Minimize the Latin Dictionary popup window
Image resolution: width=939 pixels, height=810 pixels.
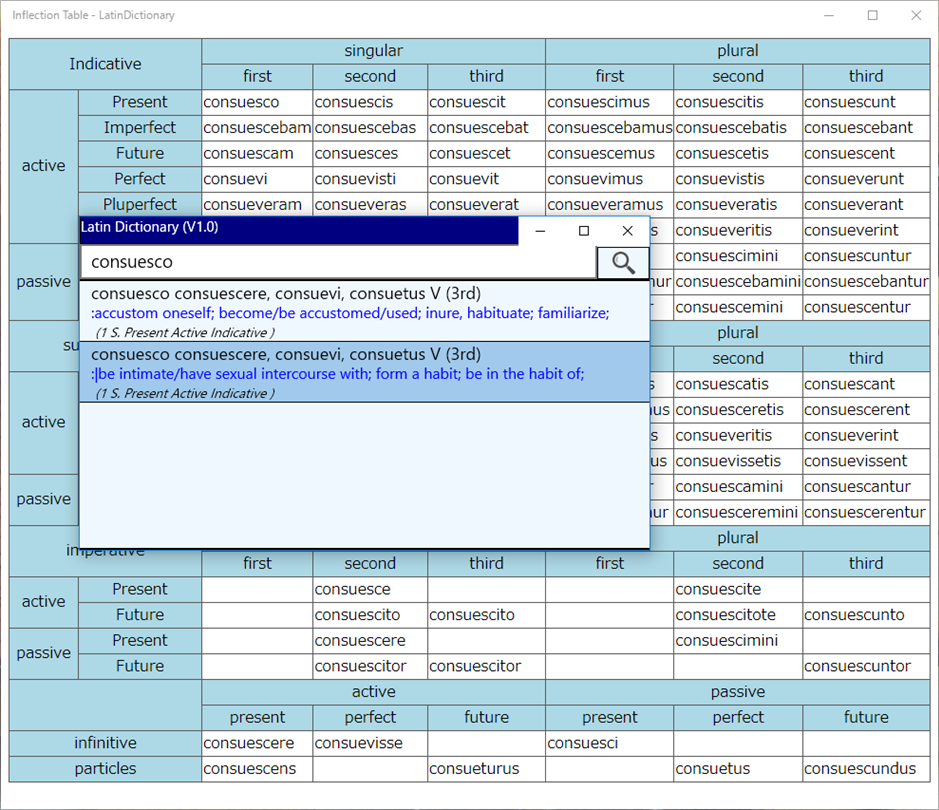pos(540,230)
